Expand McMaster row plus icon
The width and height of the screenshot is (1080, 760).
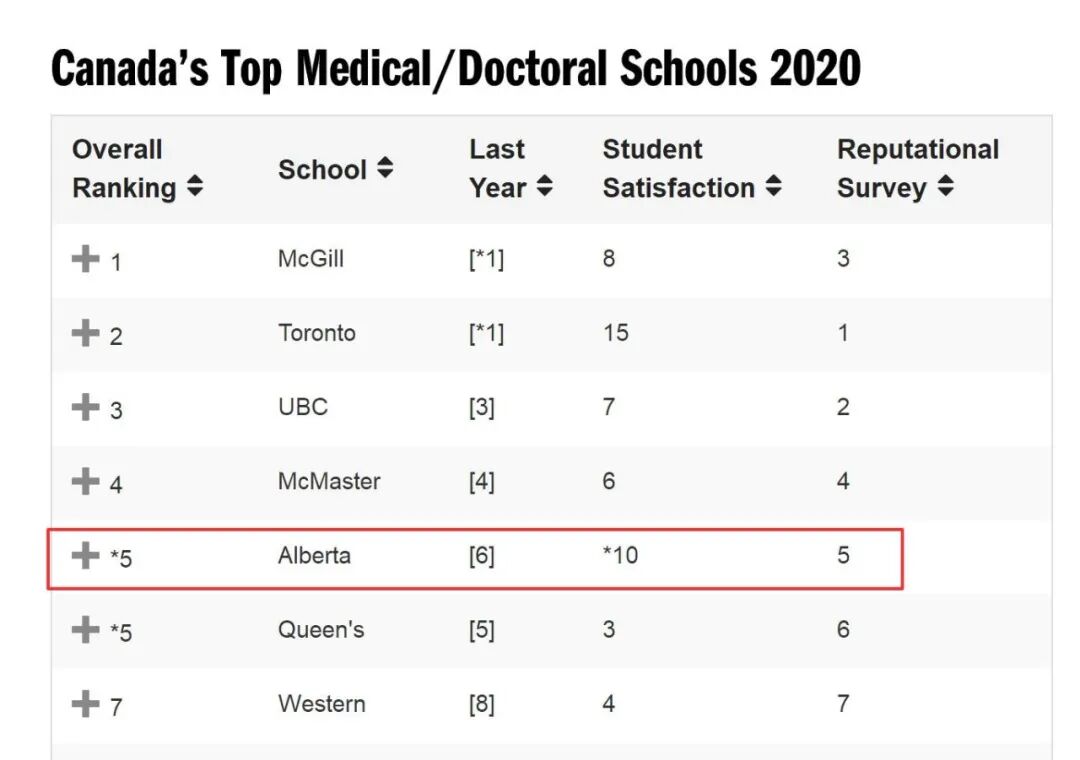click(86, 481)
